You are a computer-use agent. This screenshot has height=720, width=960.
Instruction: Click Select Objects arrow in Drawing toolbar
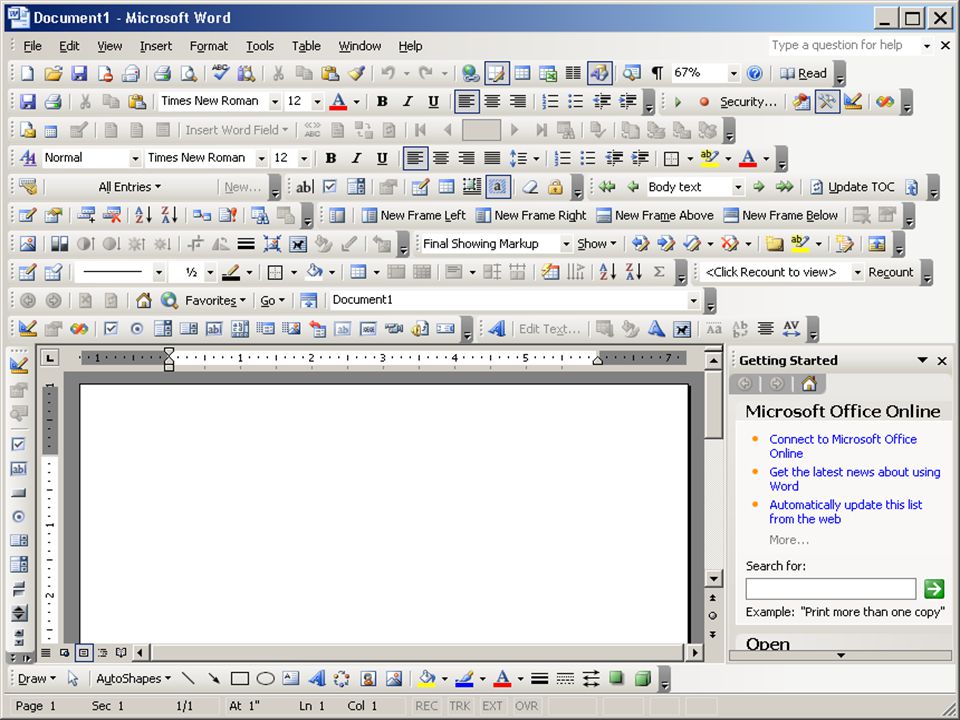tap(73, 678)
